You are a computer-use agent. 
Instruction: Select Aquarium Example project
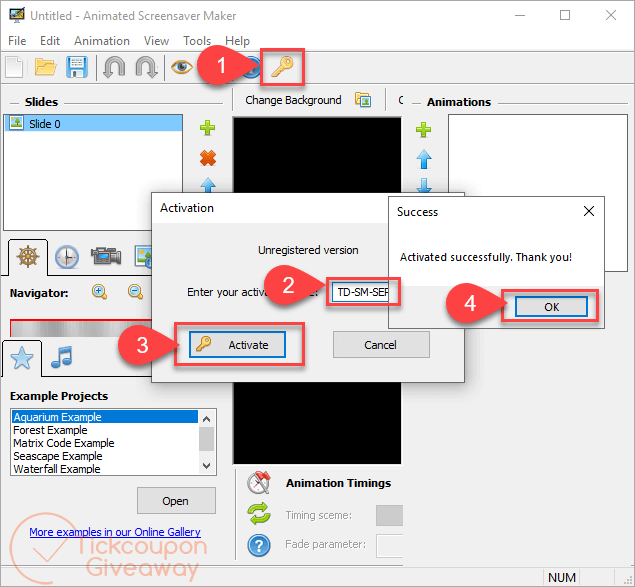pos(105,417)
